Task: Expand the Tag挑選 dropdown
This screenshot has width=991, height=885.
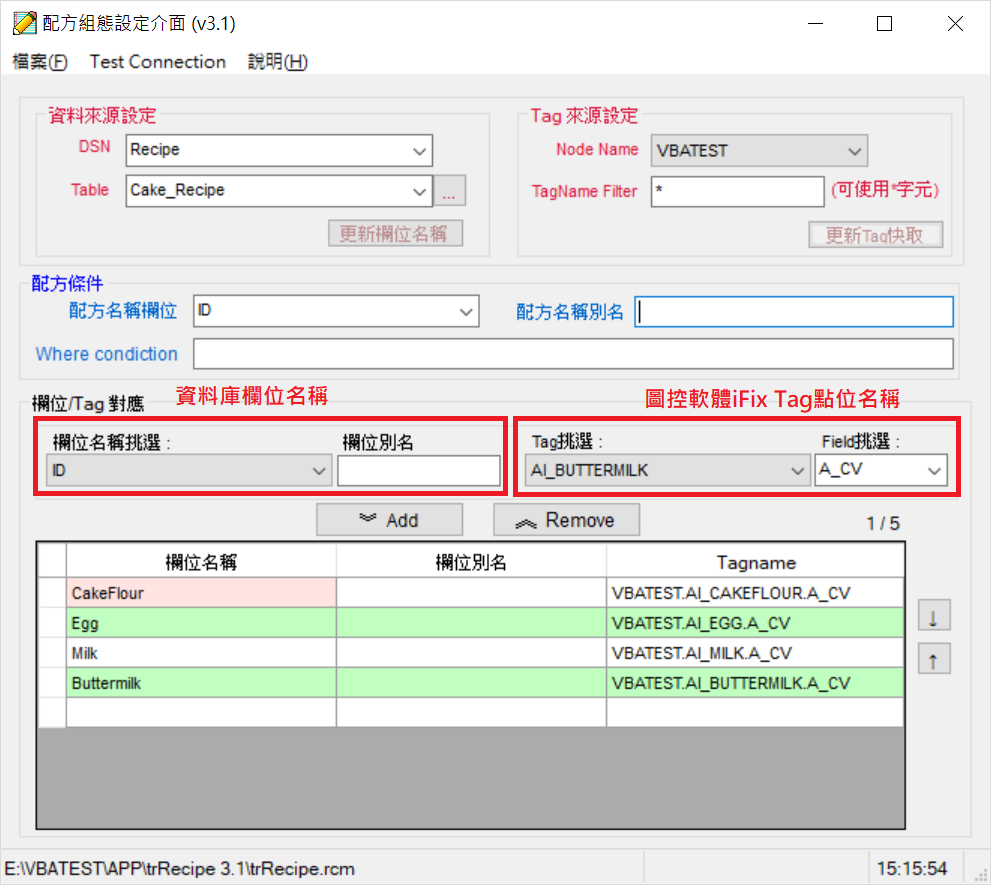Action: 797,471
